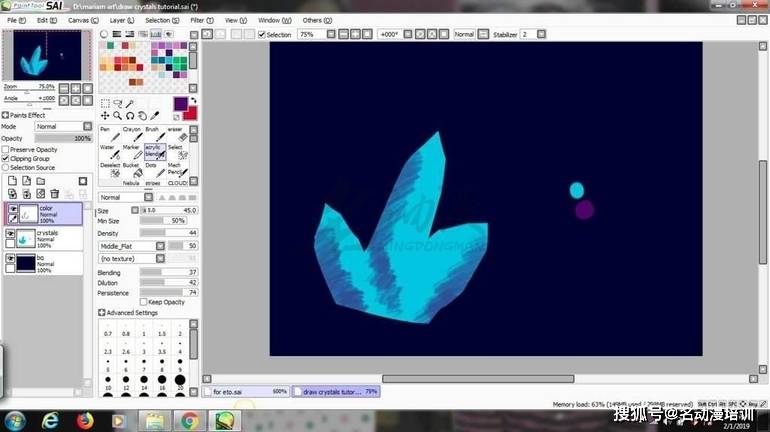Viewport: 770px width, 432px height.
Task: Select the magic wand tool
Action: pyautogui.click(x=130, y=103)
